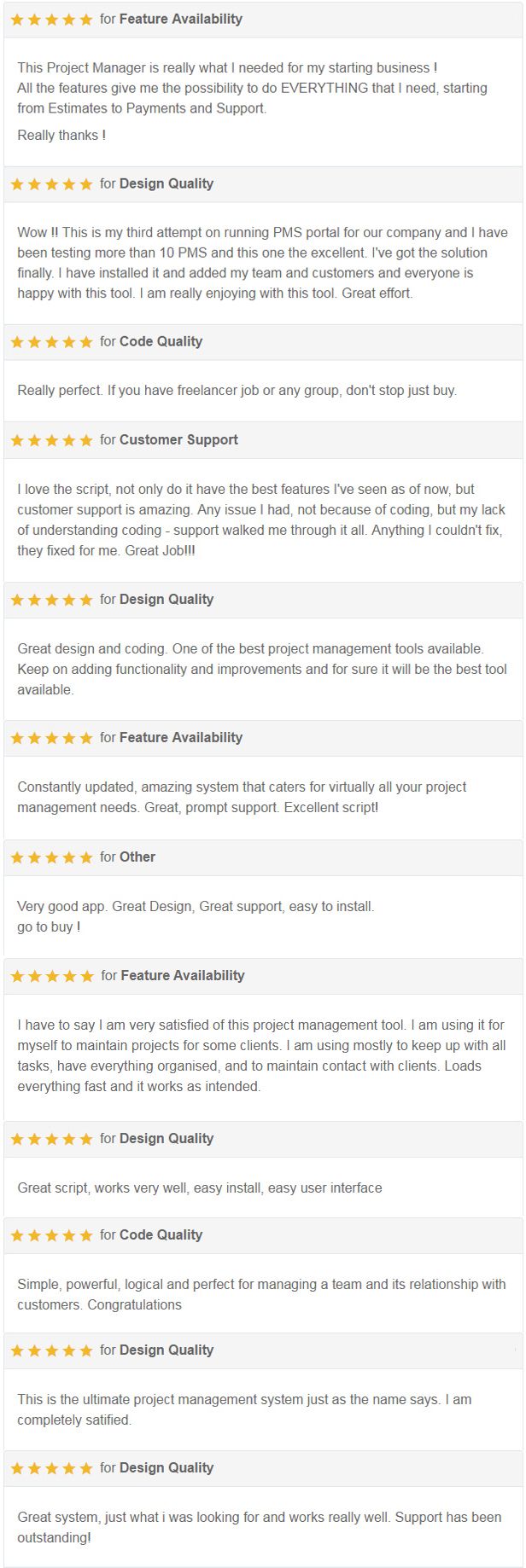Click stars above the "Constantly updated" review
Viewport: 526px width, 1568px height.
51,738
